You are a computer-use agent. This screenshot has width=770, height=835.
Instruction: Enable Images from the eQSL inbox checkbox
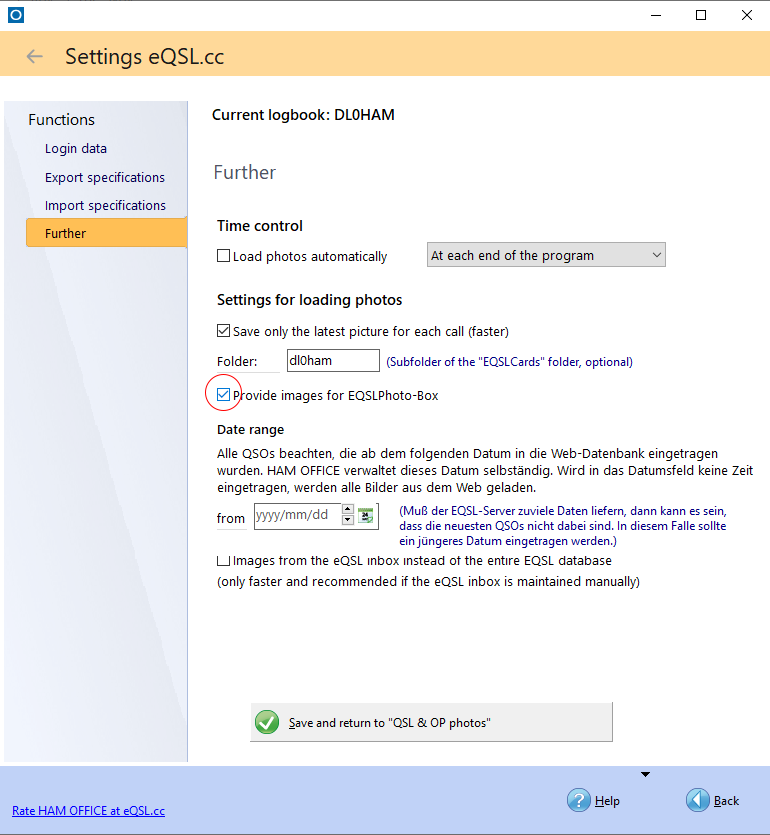(x=224, y=560)
